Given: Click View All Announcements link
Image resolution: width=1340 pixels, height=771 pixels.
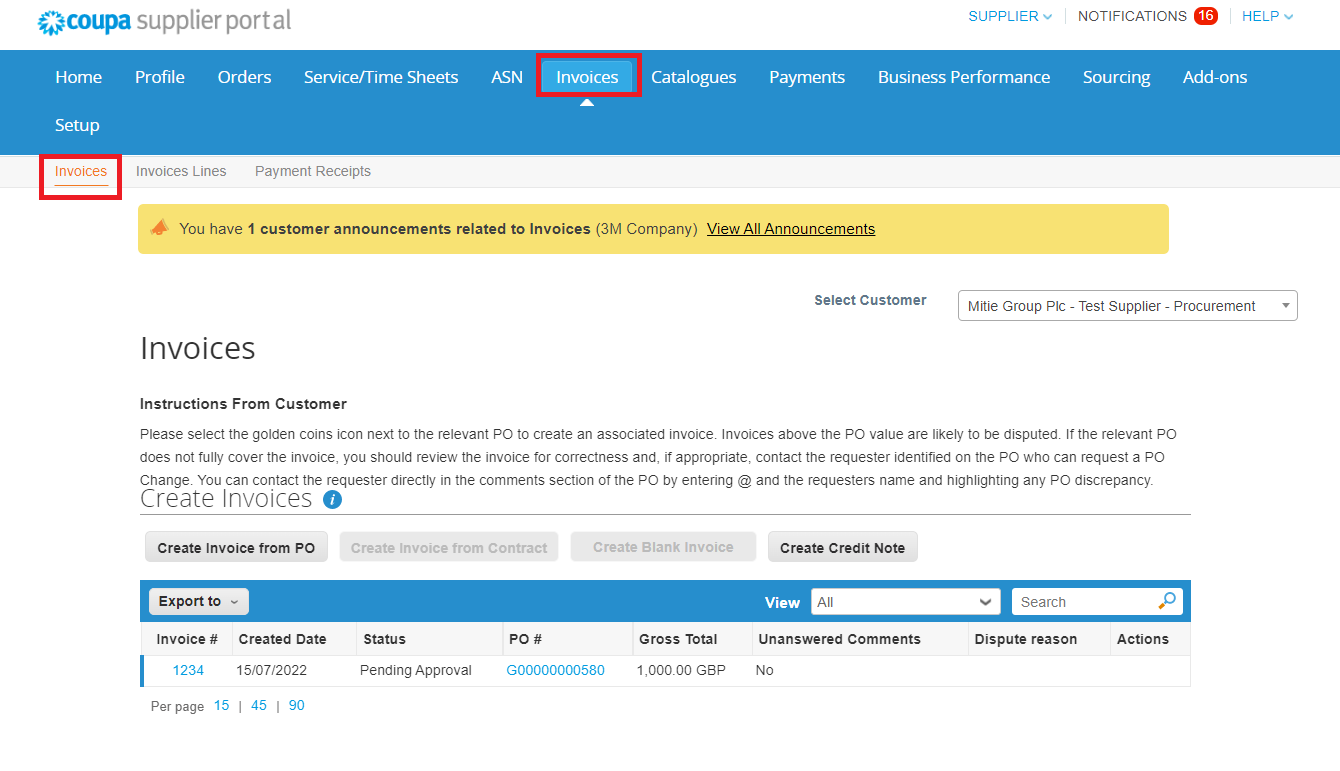Looking at the screenshot, I should click(x=791, y=229).
